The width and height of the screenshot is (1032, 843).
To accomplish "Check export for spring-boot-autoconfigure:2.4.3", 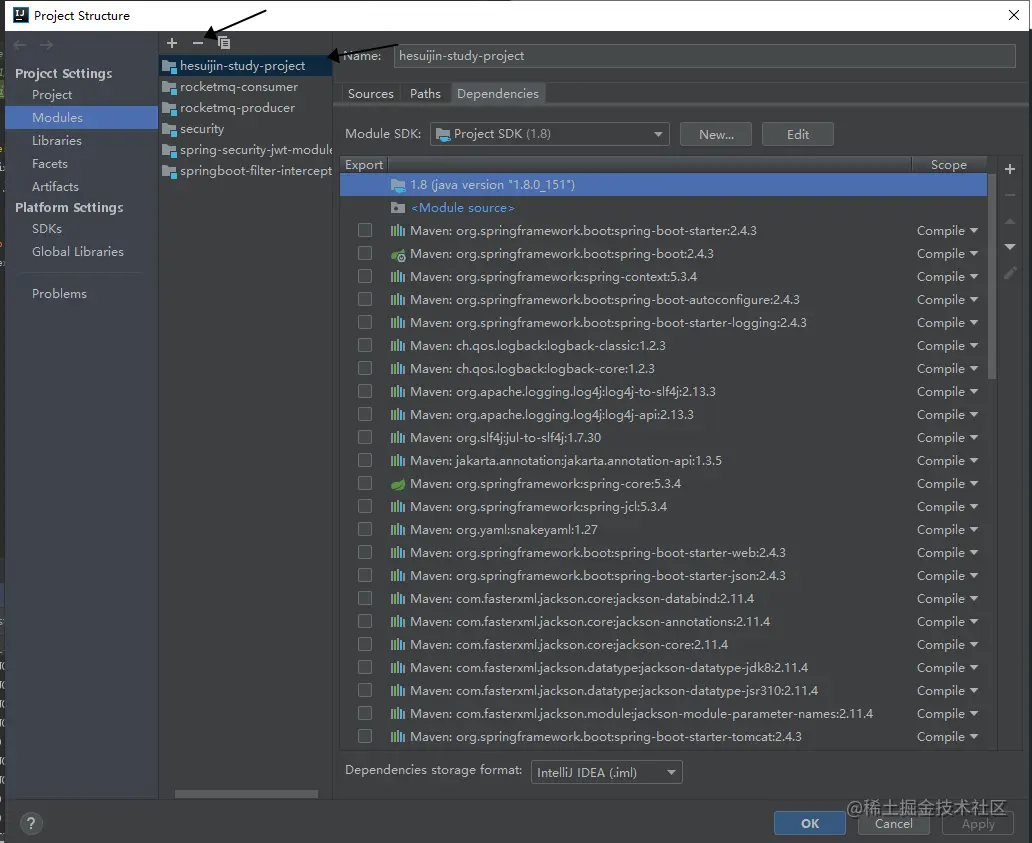I will click(365, 299).
